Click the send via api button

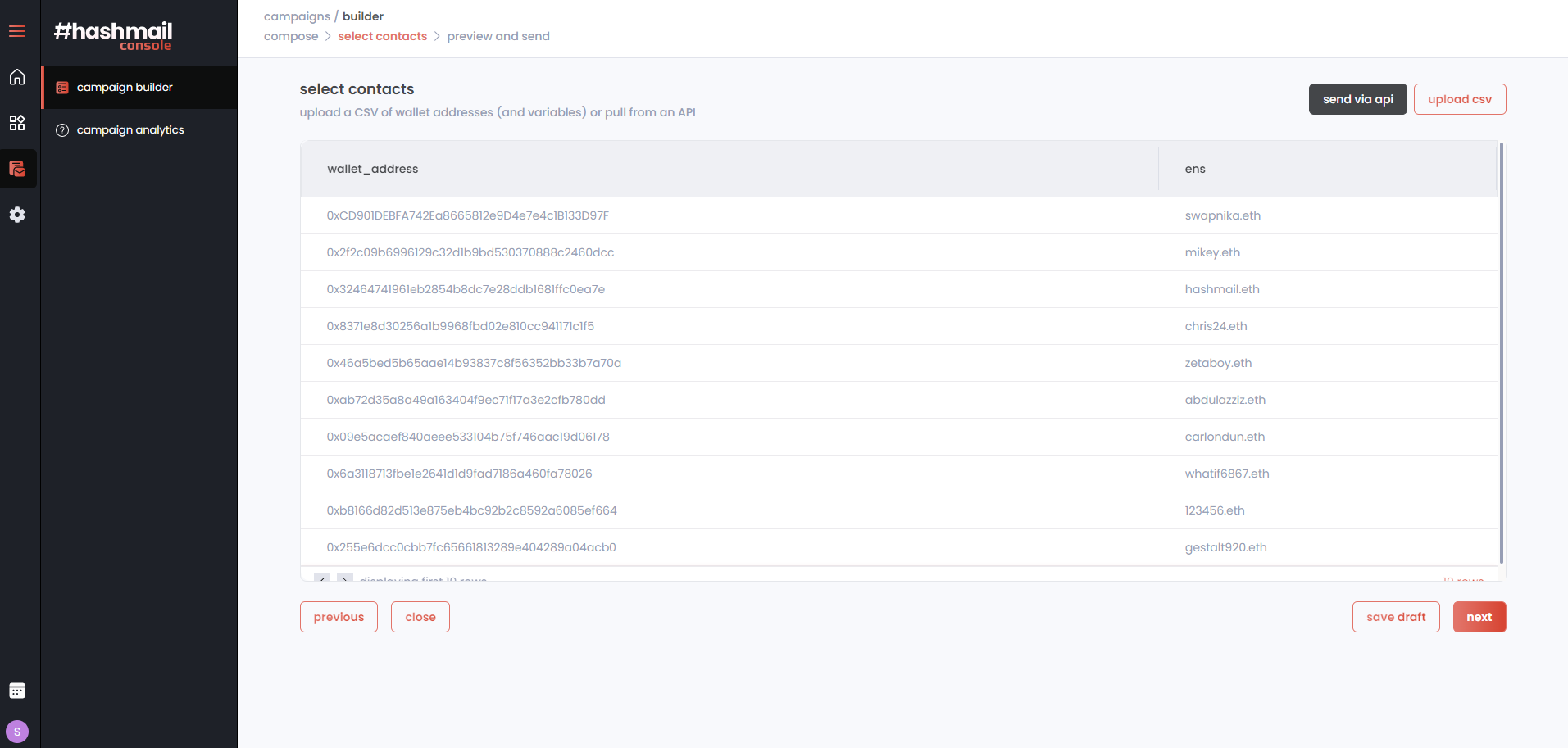[1357, 99]
